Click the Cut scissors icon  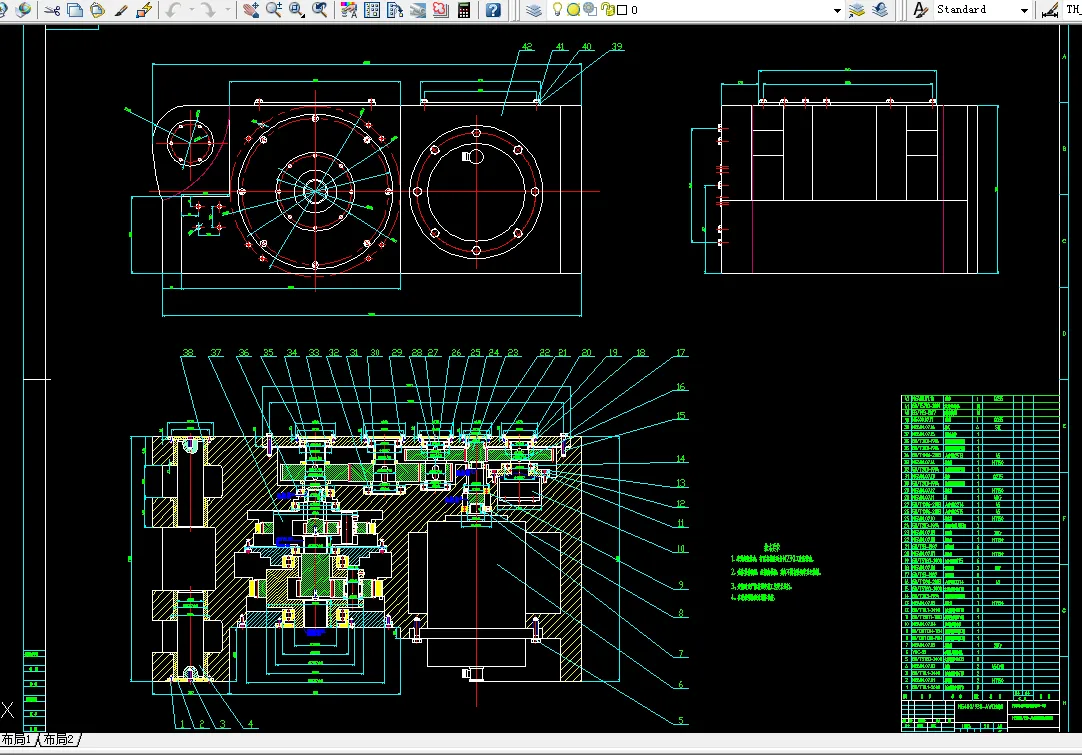pos(52,10)
